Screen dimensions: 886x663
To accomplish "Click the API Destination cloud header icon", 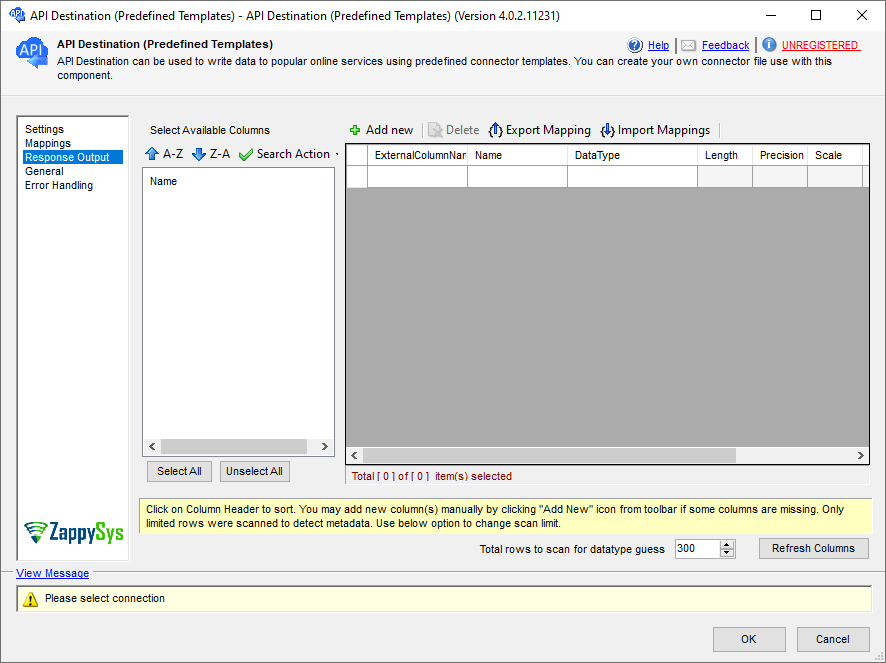I will point(31,53).
